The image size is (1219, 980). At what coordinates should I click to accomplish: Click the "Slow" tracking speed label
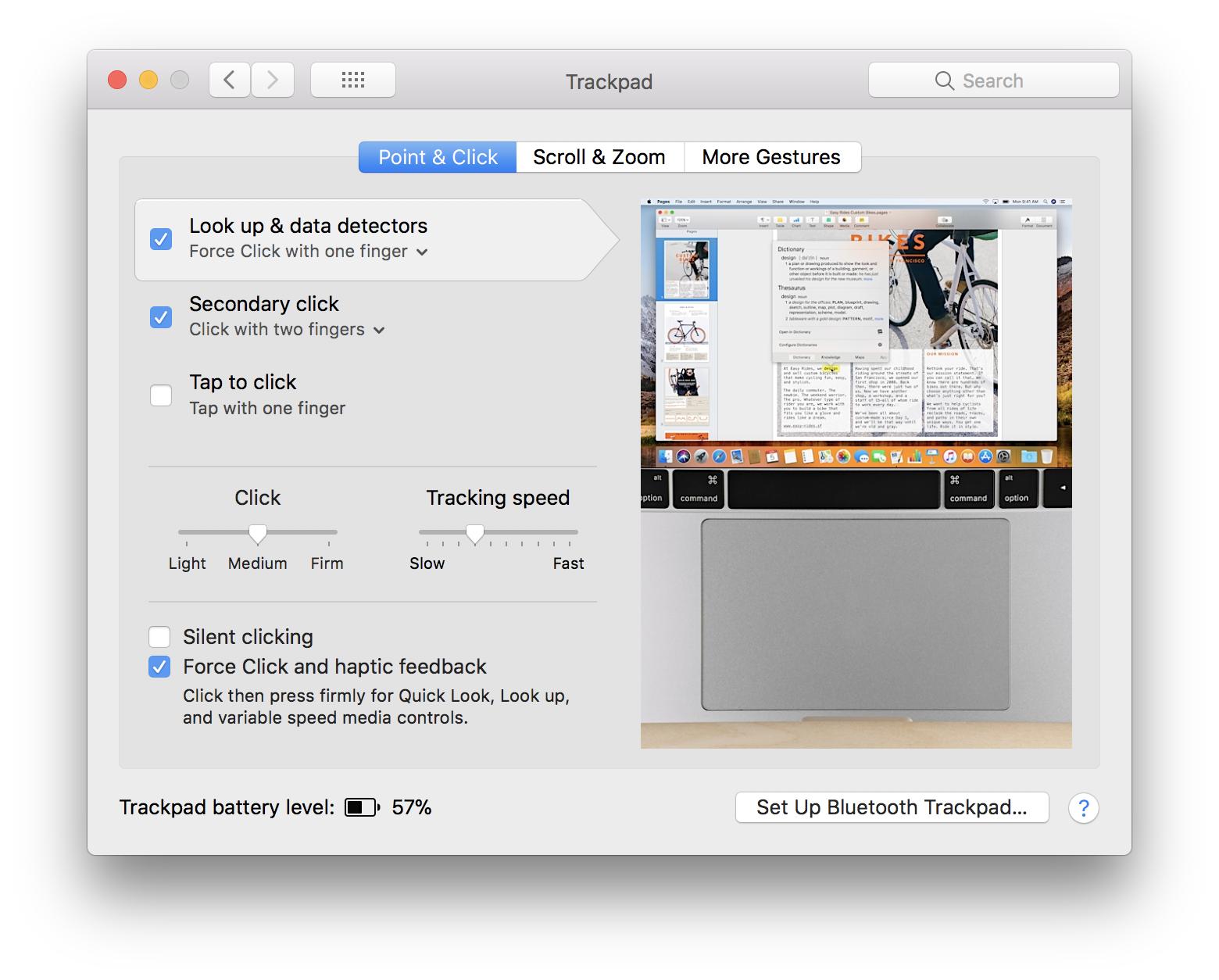pos(427,563)
